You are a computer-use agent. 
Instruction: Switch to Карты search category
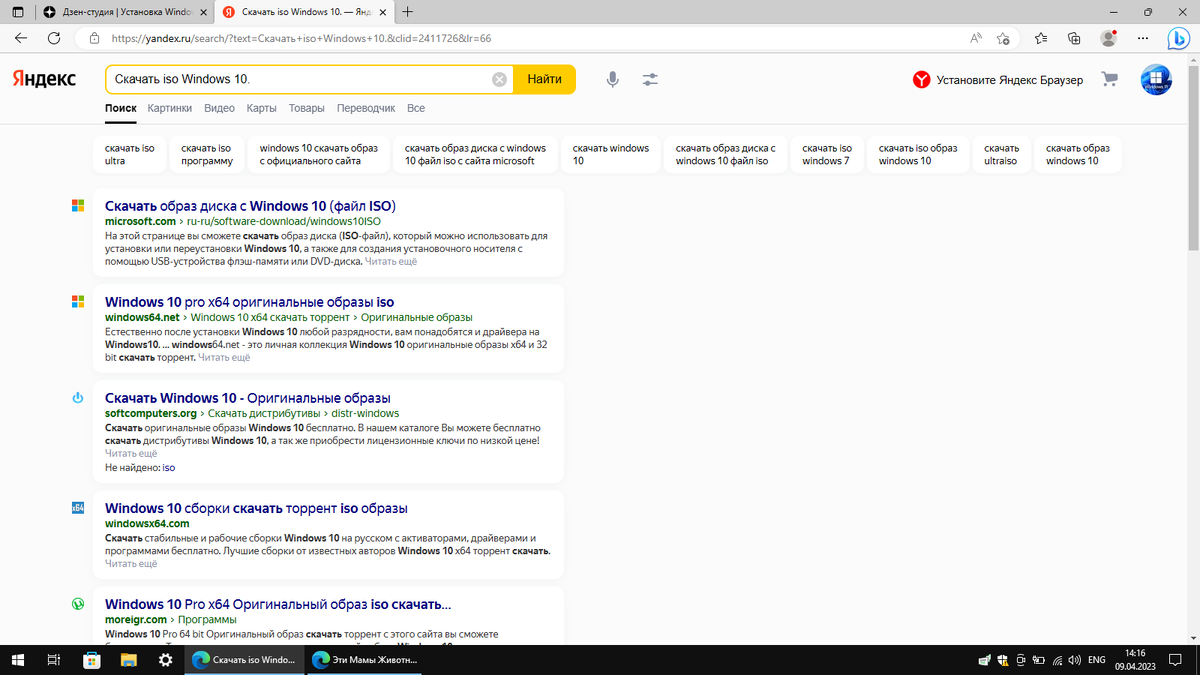262,108
